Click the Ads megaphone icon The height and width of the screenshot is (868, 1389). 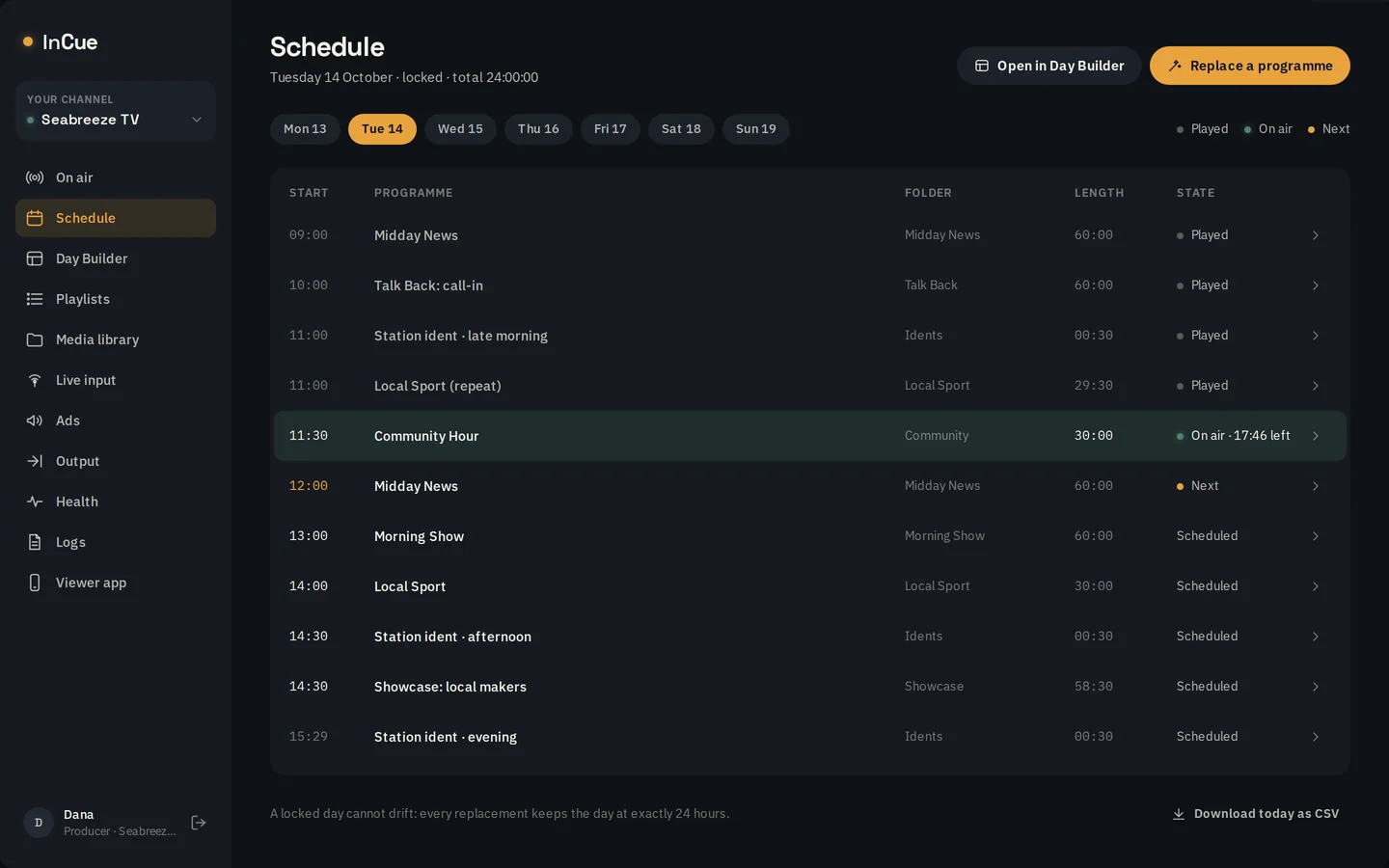pyautogui.click(x=35, y=420)
